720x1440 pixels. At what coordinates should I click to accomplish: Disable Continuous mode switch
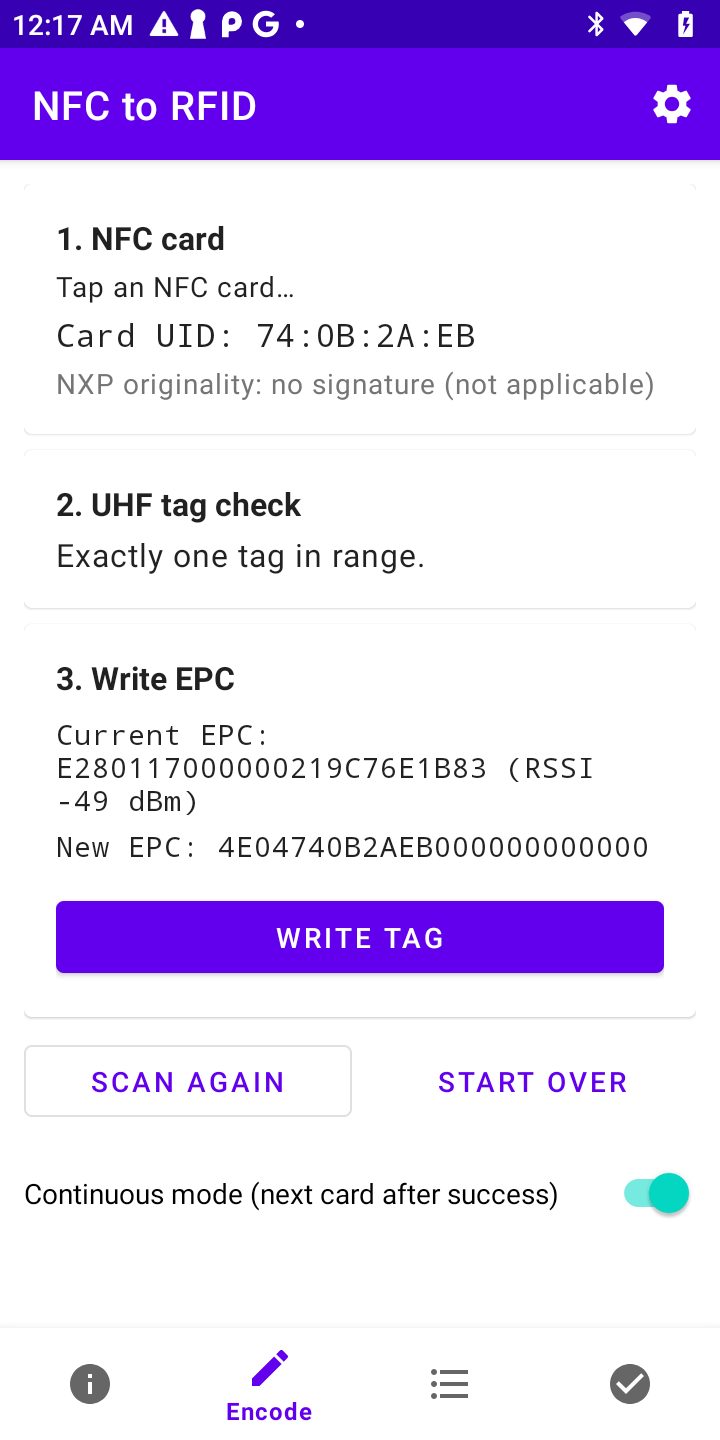(x=657, y=1193)
